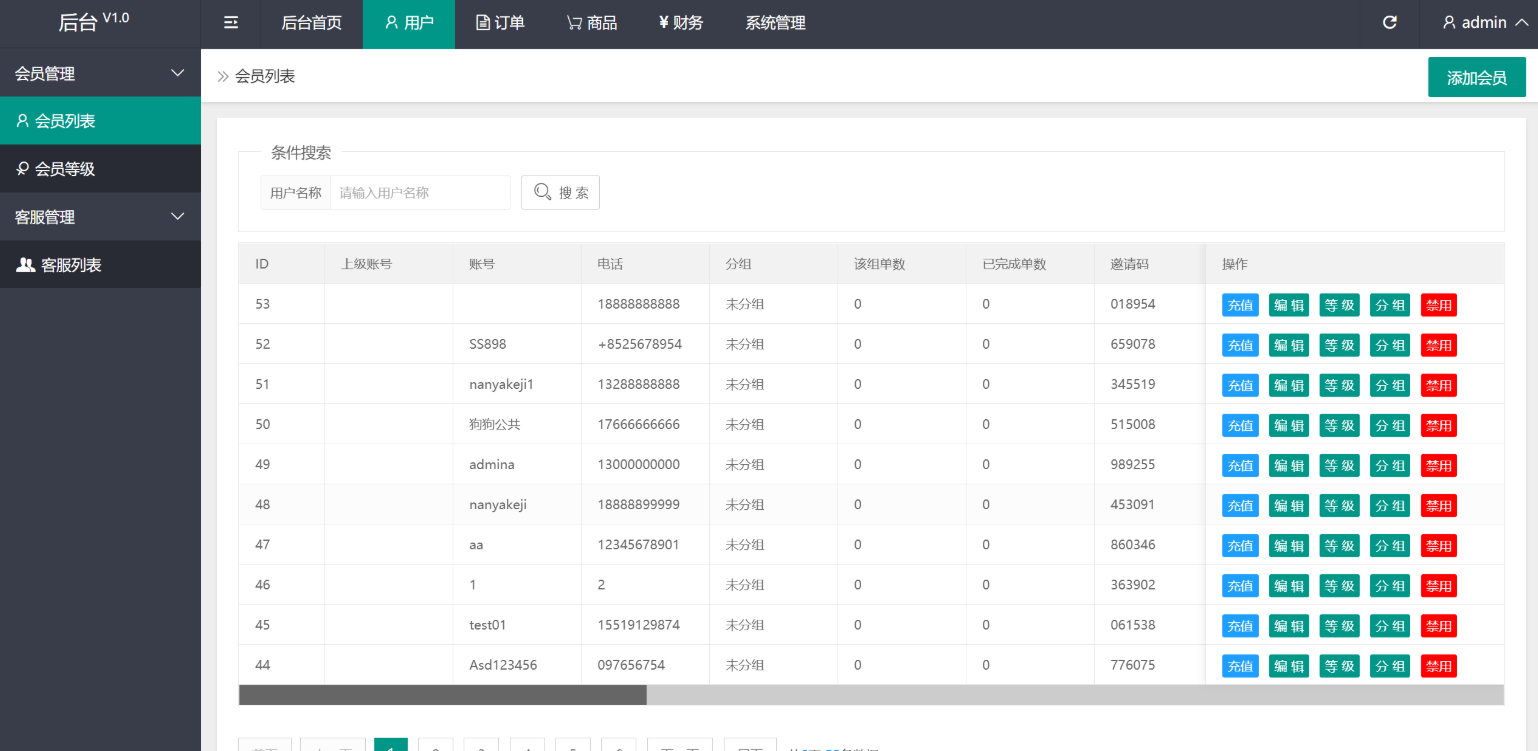
Task: Click 编辑 for user aa
Action: (x=1289, y=545)
